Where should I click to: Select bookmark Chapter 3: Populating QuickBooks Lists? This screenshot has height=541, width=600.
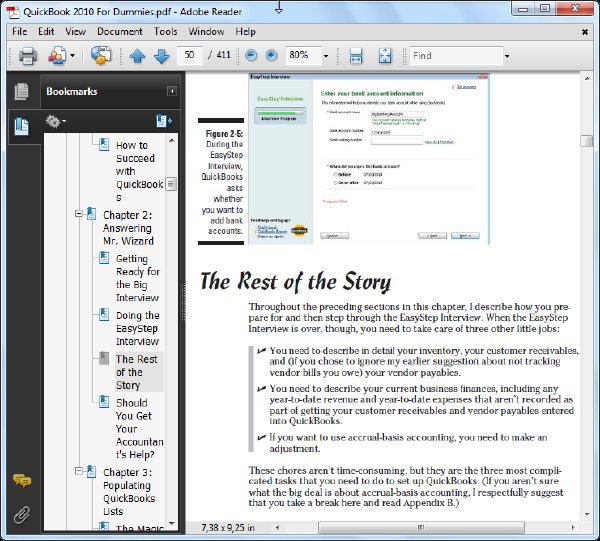pos(129,492)
